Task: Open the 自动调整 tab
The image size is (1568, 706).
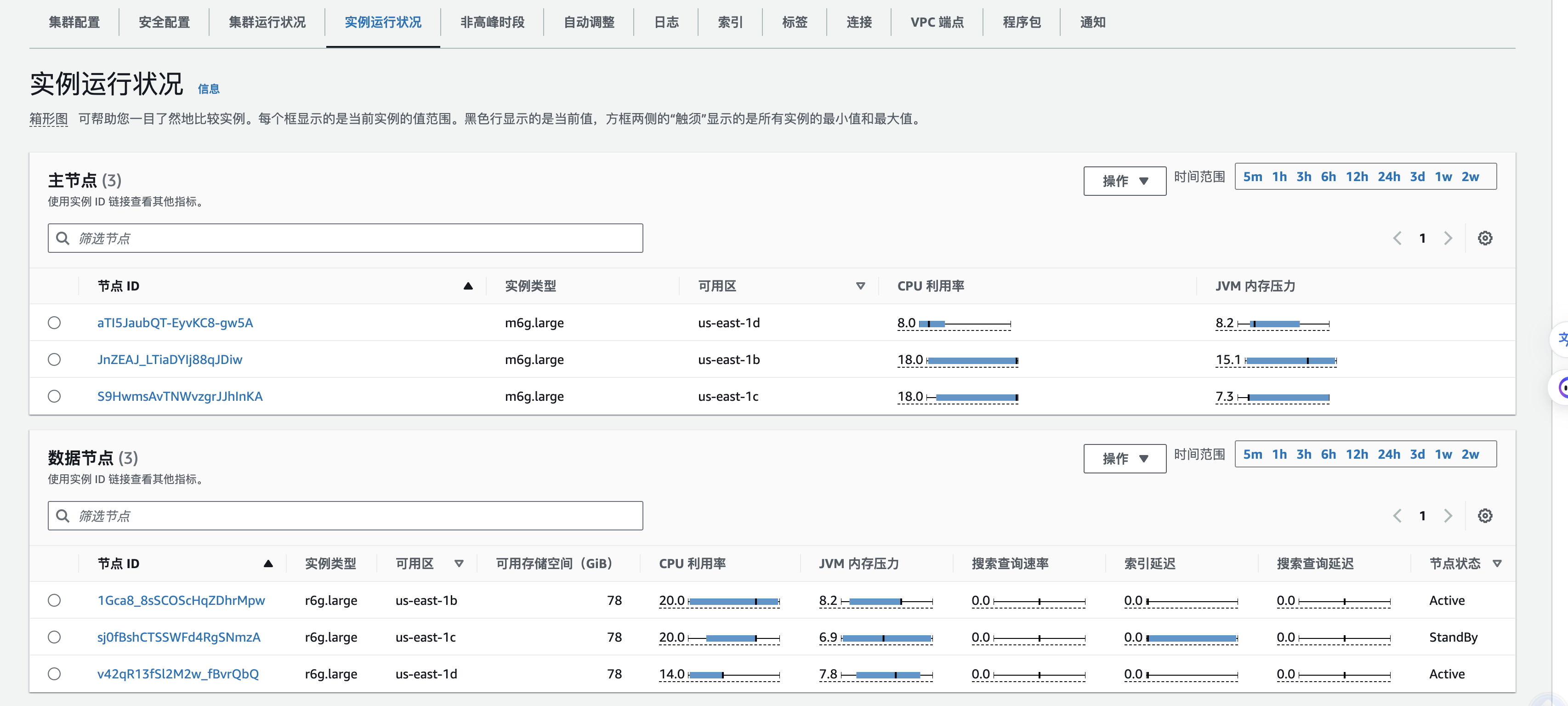Action: click(588, 22)
